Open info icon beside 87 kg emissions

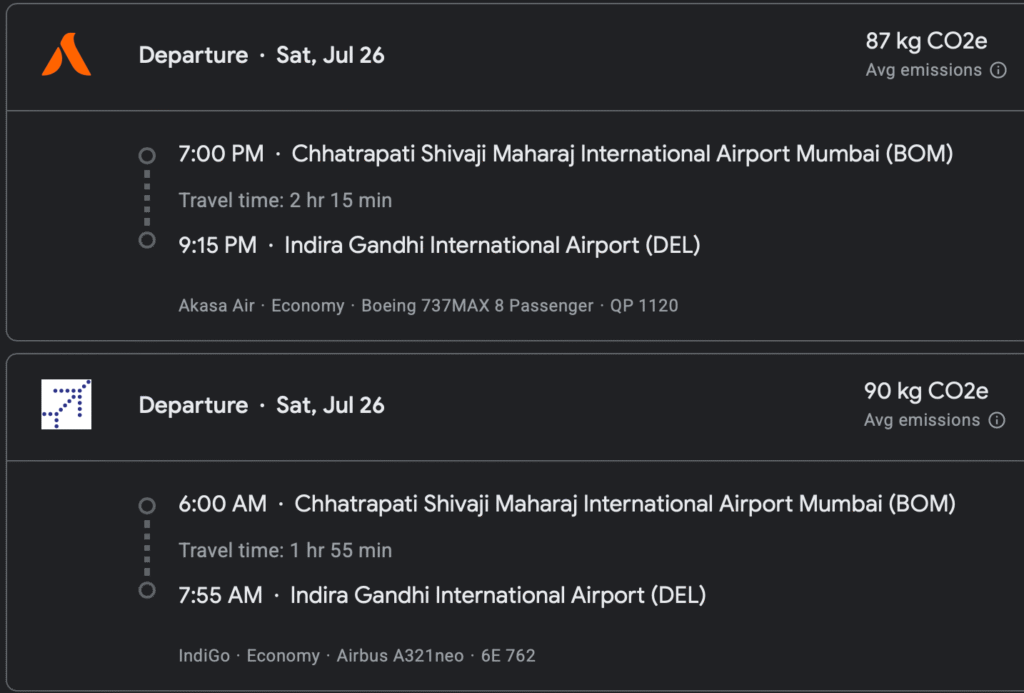(x=998, y=70)
